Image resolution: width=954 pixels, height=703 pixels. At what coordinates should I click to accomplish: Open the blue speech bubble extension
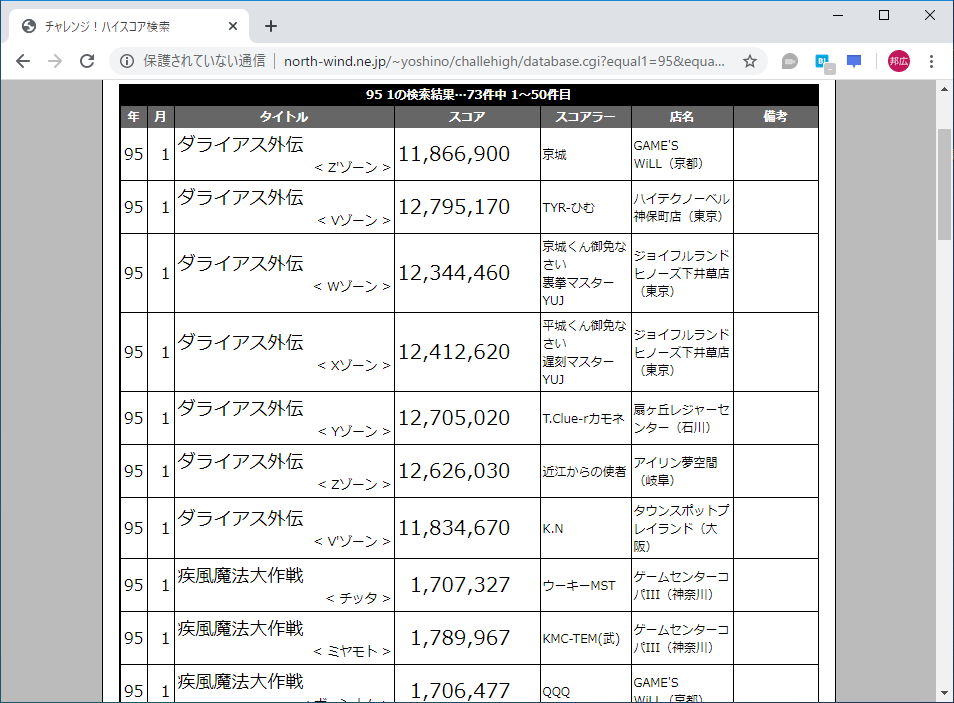click(x=853, y=61)
